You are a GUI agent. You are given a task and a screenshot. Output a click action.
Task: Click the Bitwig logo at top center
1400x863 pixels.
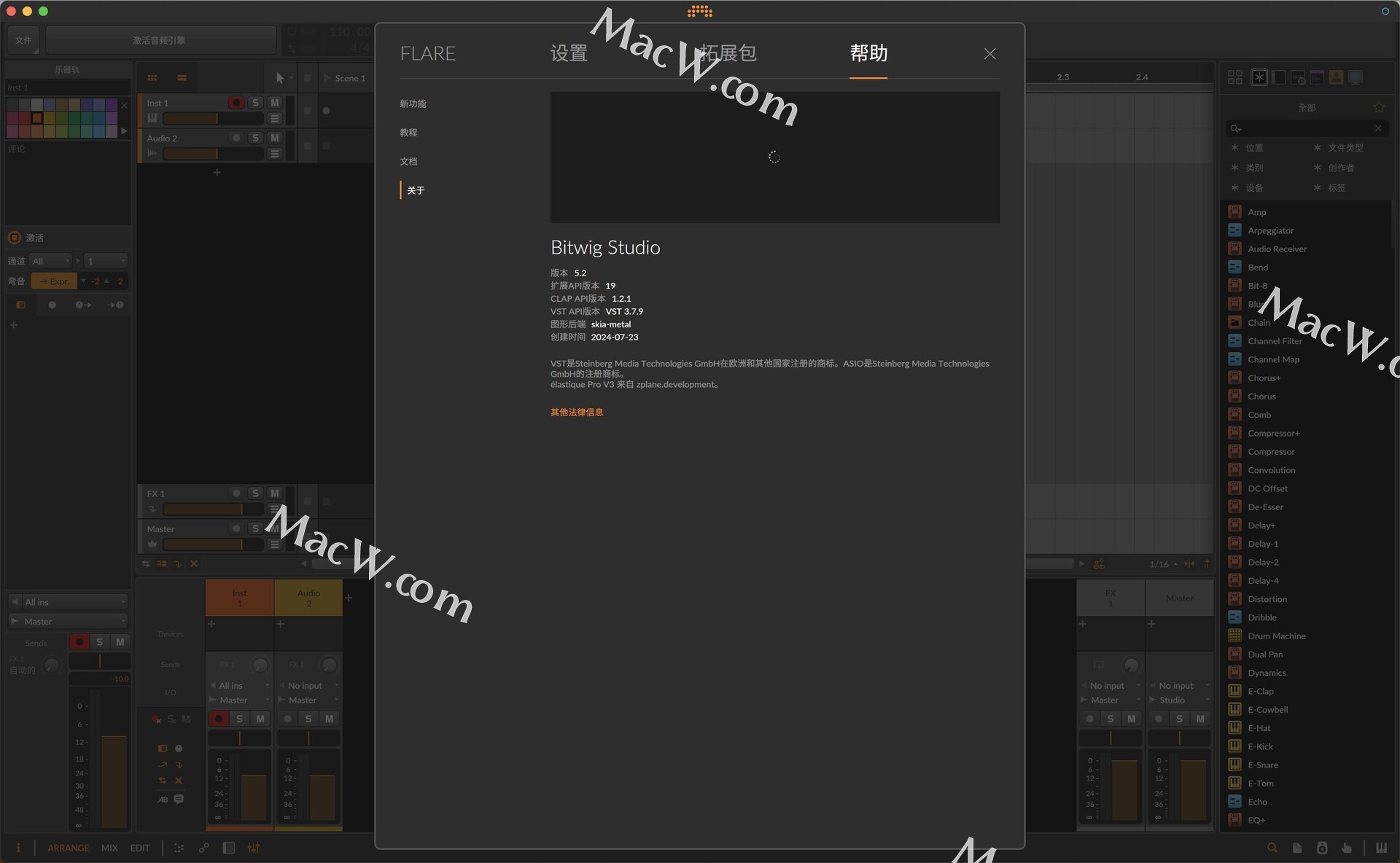point(700,11)
